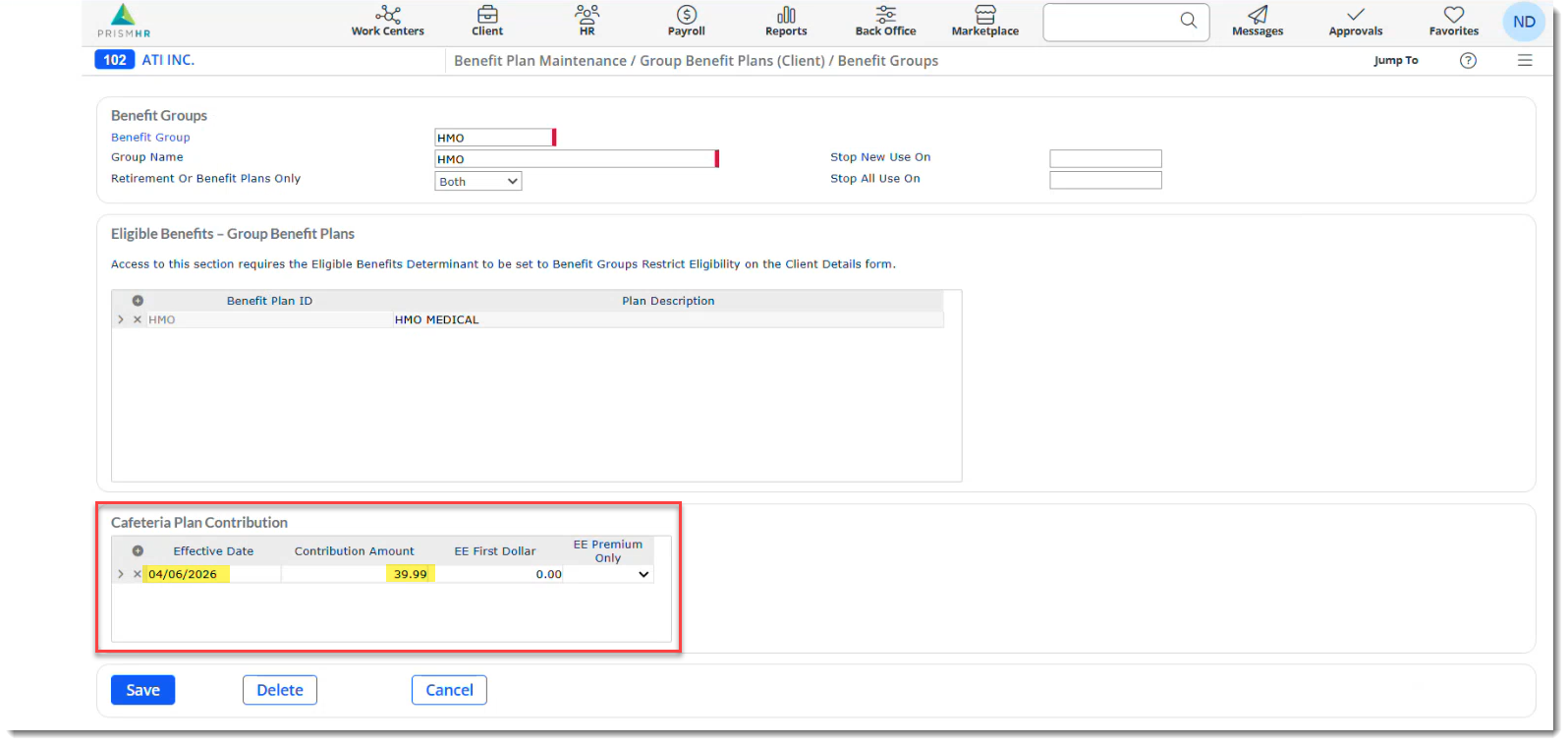Open the hamburger menu at top right
The width and height of the screenshot is (1568, 745).
(x=1525, y=61)
